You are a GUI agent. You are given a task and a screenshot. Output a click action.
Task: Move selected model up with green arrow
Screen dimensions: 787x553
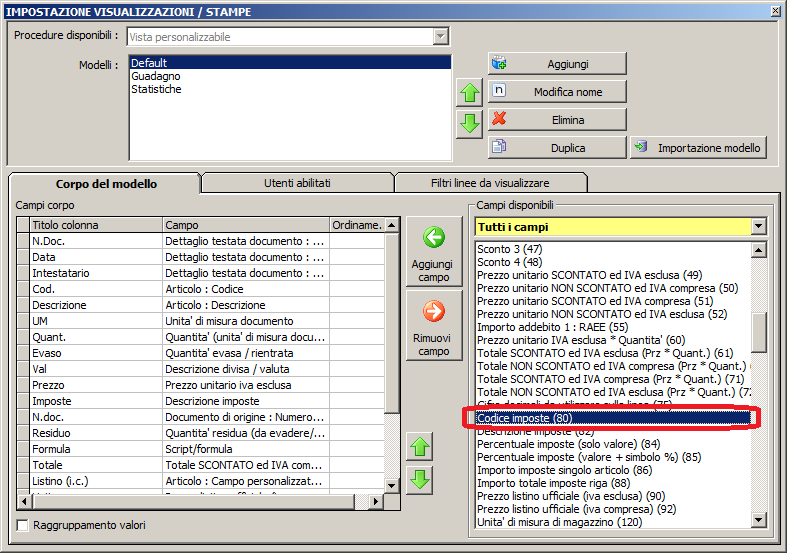pos(469,93)
